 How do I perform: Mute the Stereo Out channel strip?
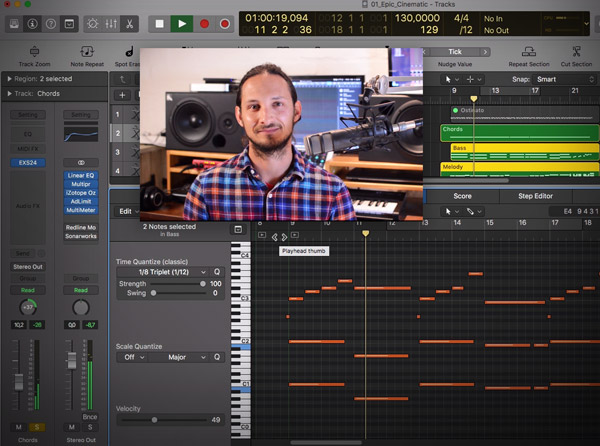(72, 427)
